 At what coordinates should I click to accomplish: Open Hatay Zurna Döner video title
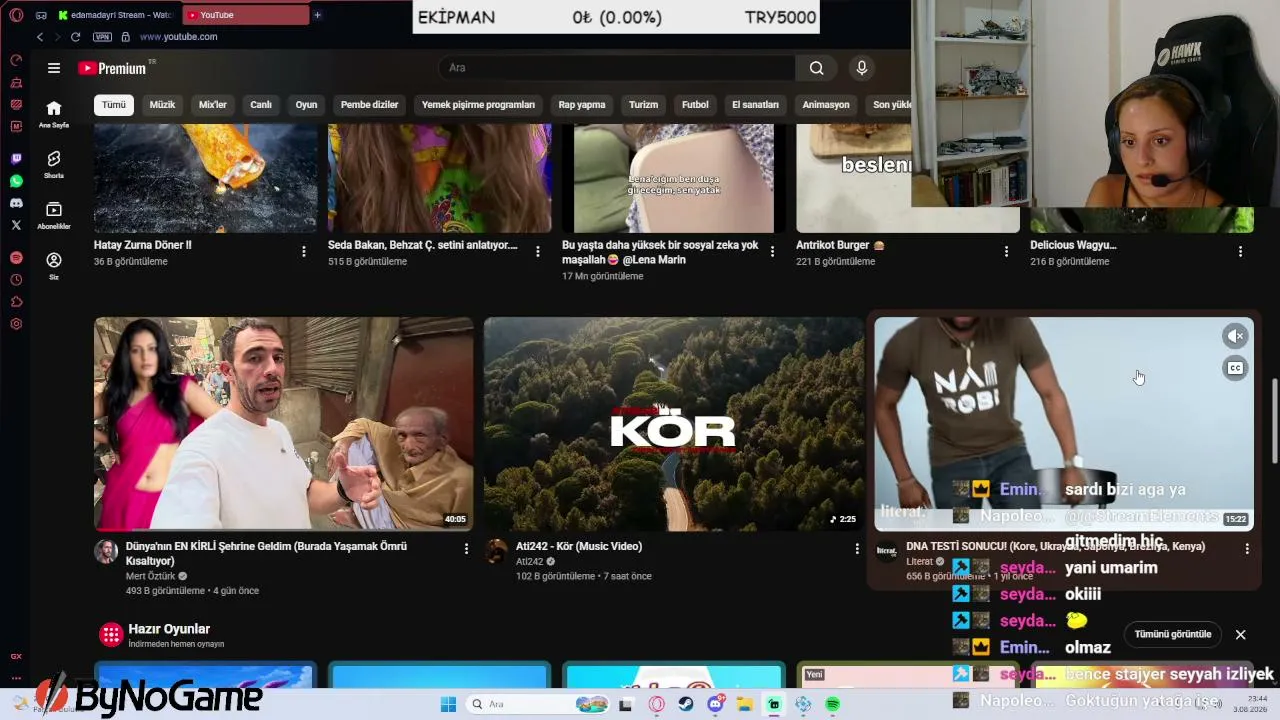coord(142,245)
